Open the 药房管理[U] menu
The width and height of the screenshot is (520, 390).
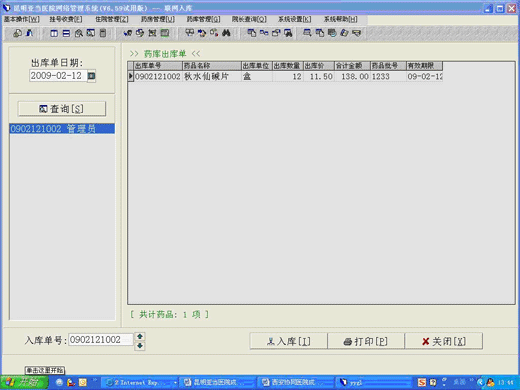[158, 19]
